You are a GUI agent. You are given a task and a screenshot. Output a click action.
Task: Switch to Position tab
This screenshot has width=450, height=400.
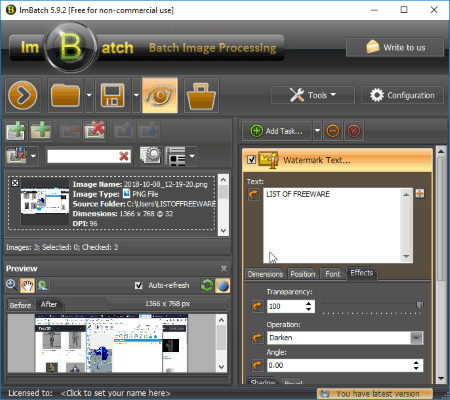[303, 274]
